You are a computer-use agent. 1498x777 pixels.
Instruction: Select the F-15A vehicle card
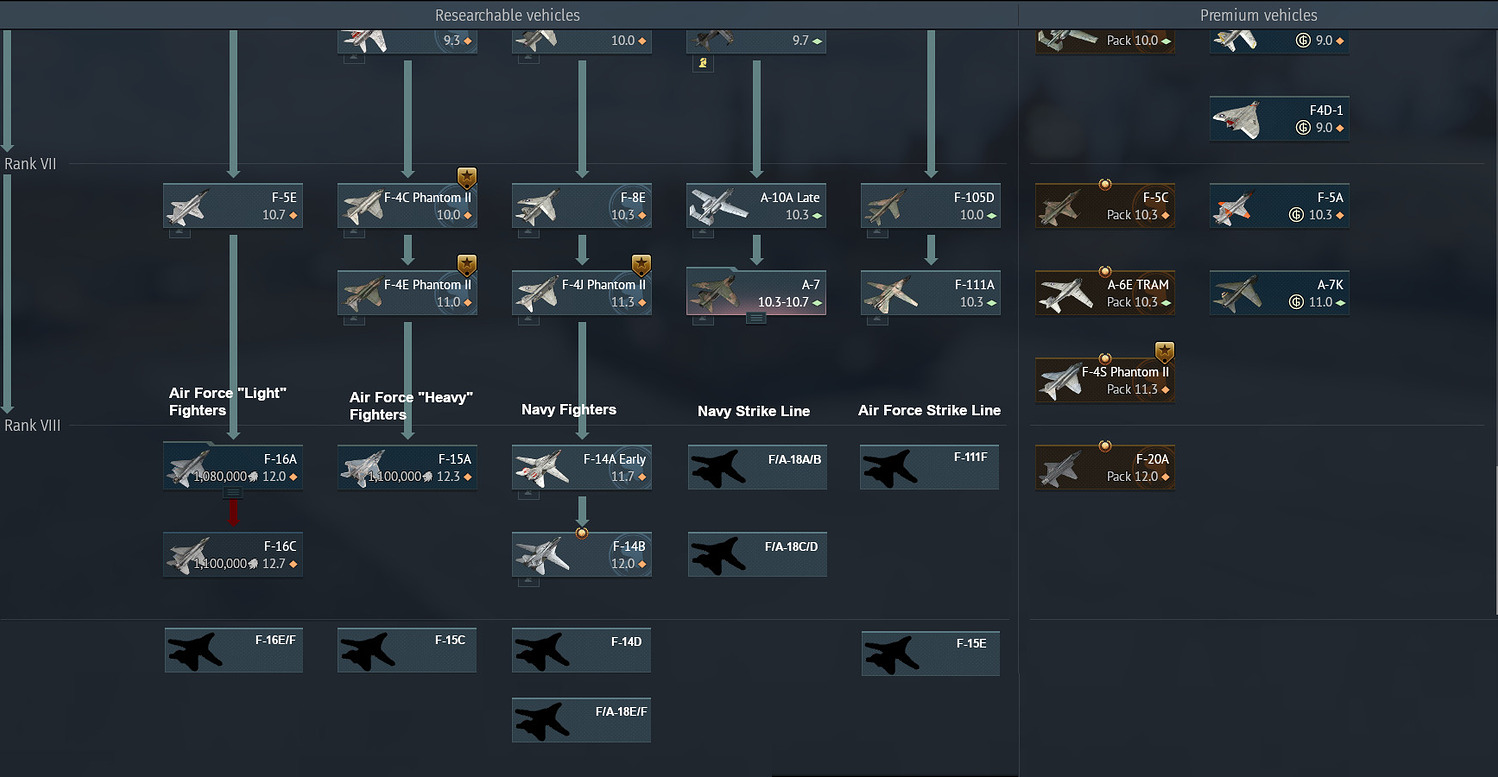(407, 467)
